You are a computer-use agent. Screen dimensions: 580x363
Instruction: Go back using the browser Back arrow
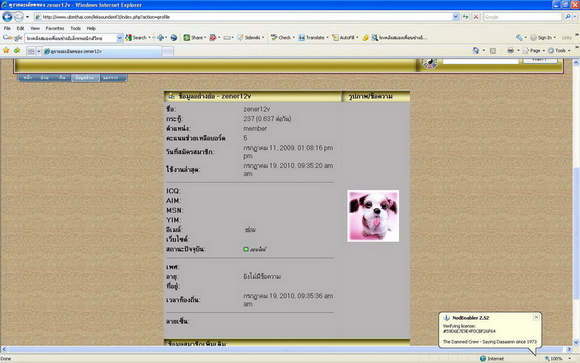(x=7, y=17)
